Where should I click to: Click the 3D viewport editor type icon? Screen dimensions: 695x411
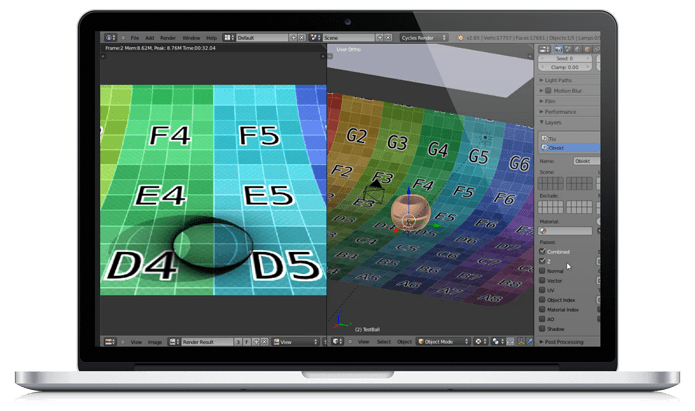click(338, 342)
